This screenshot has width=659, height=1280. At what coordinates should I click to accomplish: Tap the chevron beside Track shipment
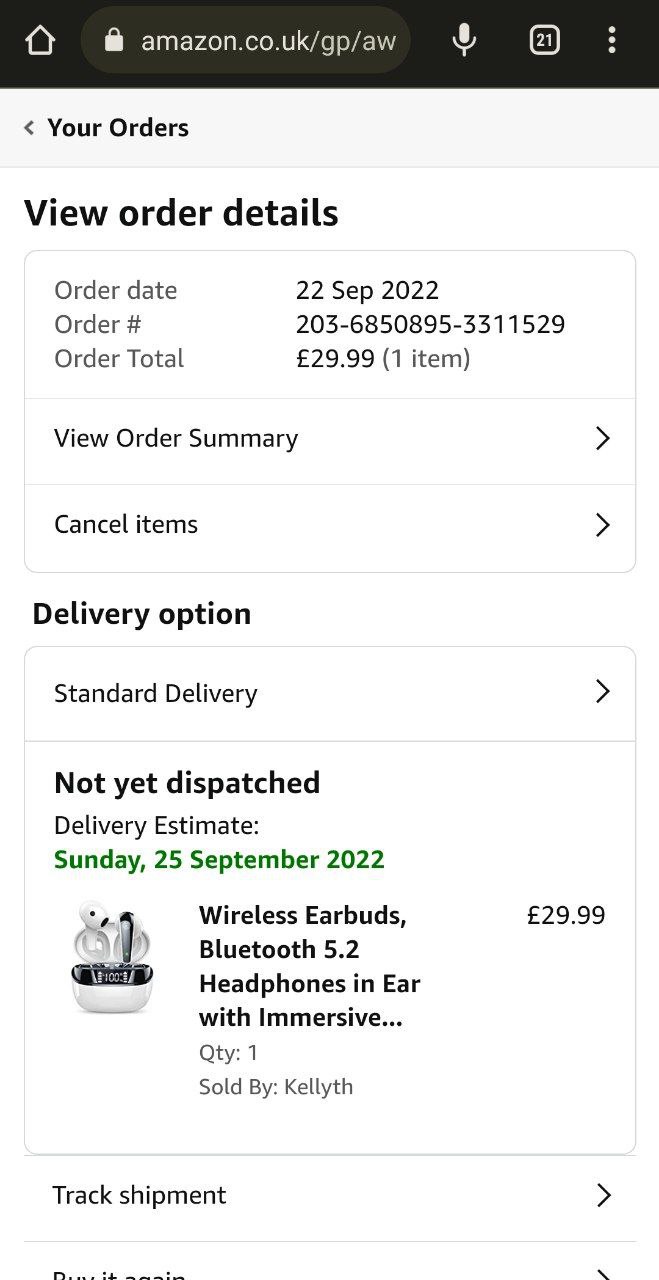pyautogui.click(x=603, y=1196)
